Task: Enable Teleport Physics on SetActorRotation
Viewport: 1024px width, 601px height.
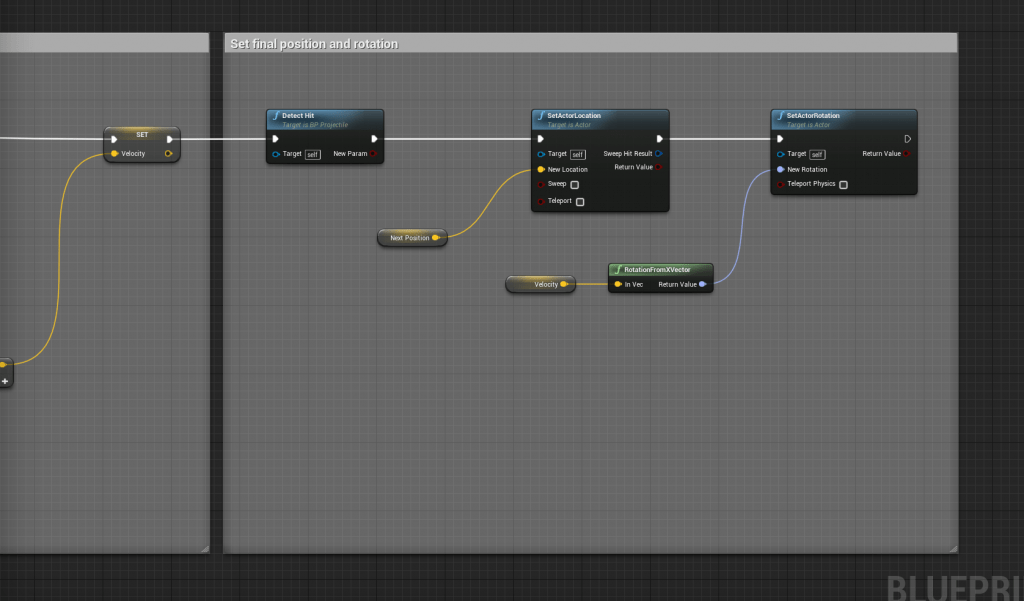Action: point(843,185)
